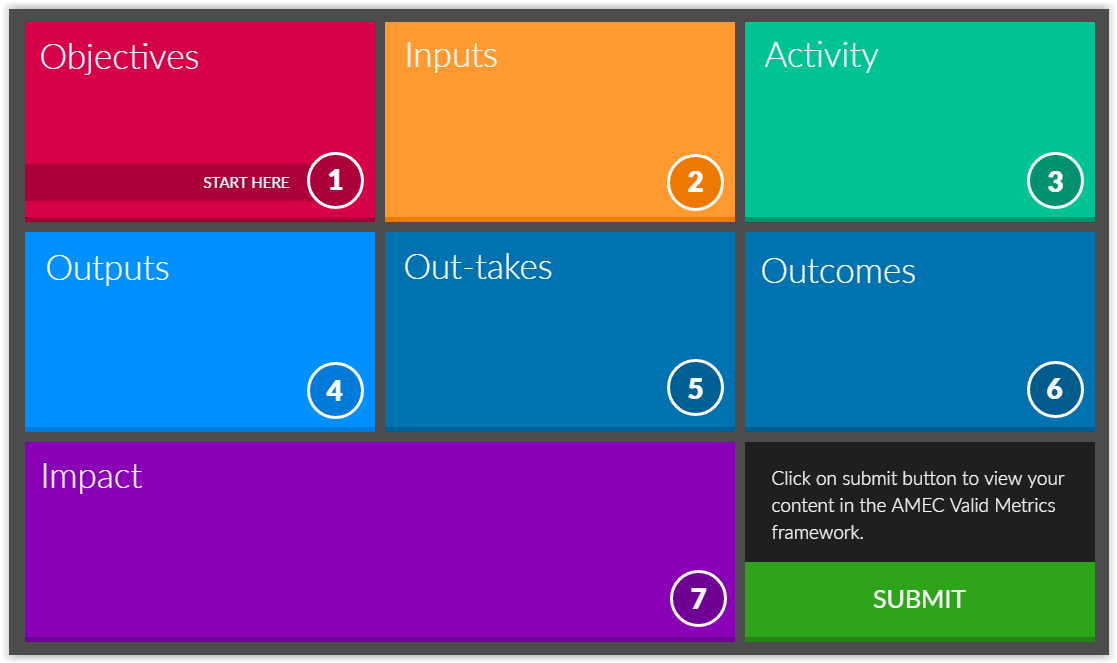Select the circled number 4 icon
Image resolution: width=1117 pixels, height=663 pixels.
tap(336, 390)
